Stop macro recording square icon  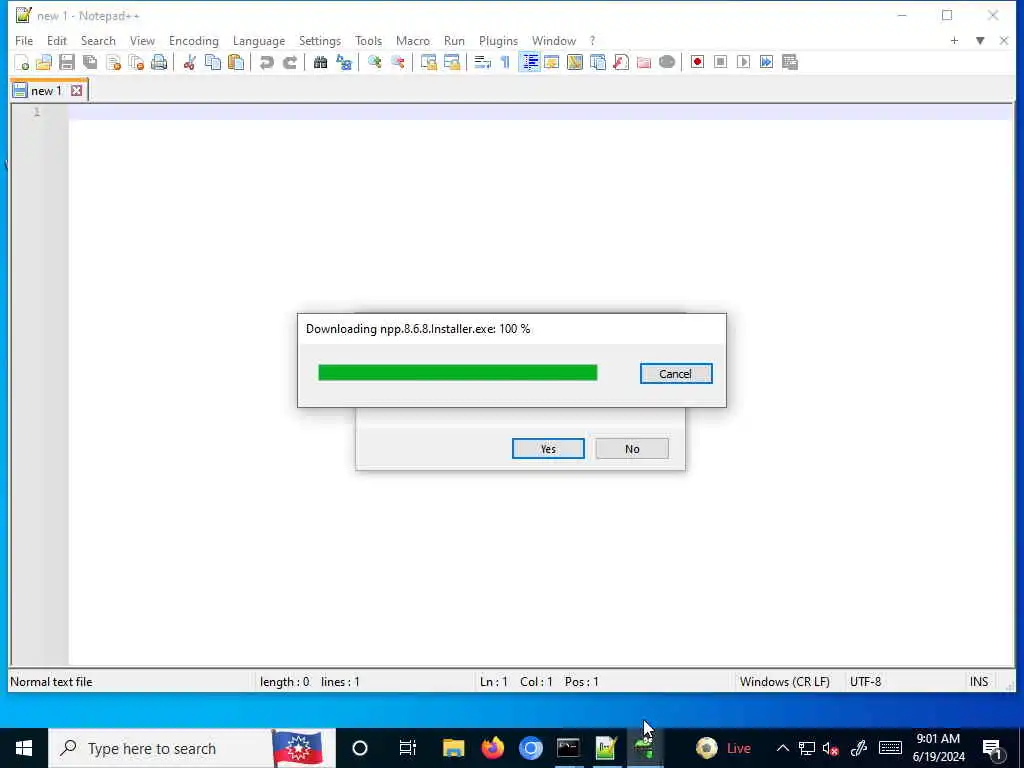720,62
